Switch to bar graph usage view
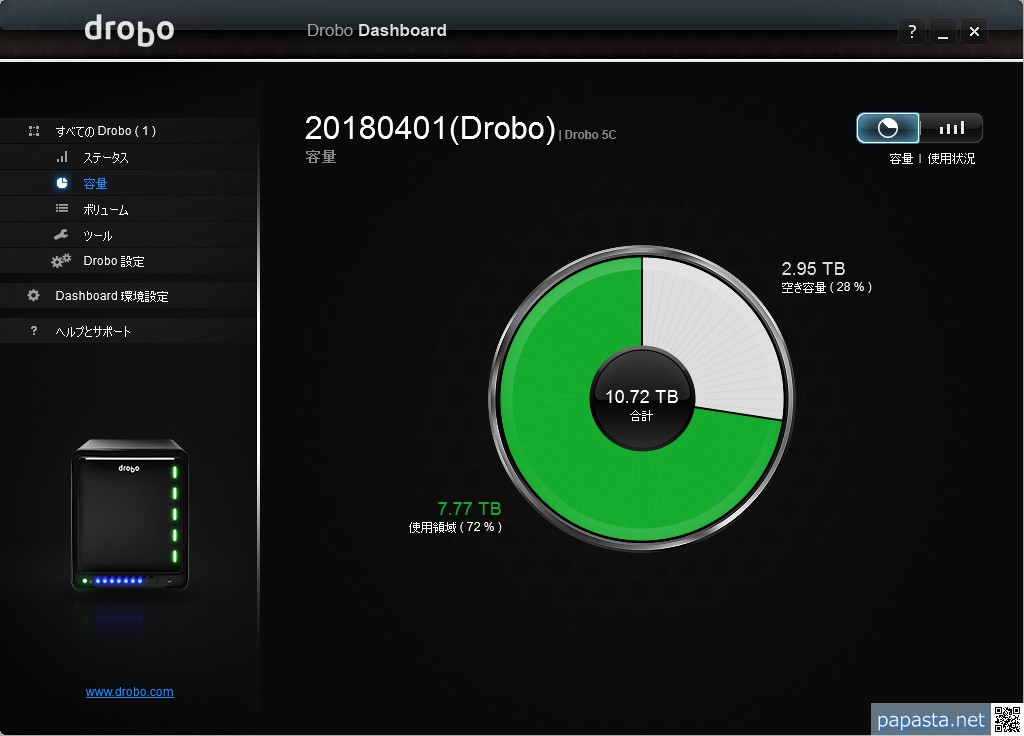1024x736 pixels. pyautogui.click(x=951, y=128)
